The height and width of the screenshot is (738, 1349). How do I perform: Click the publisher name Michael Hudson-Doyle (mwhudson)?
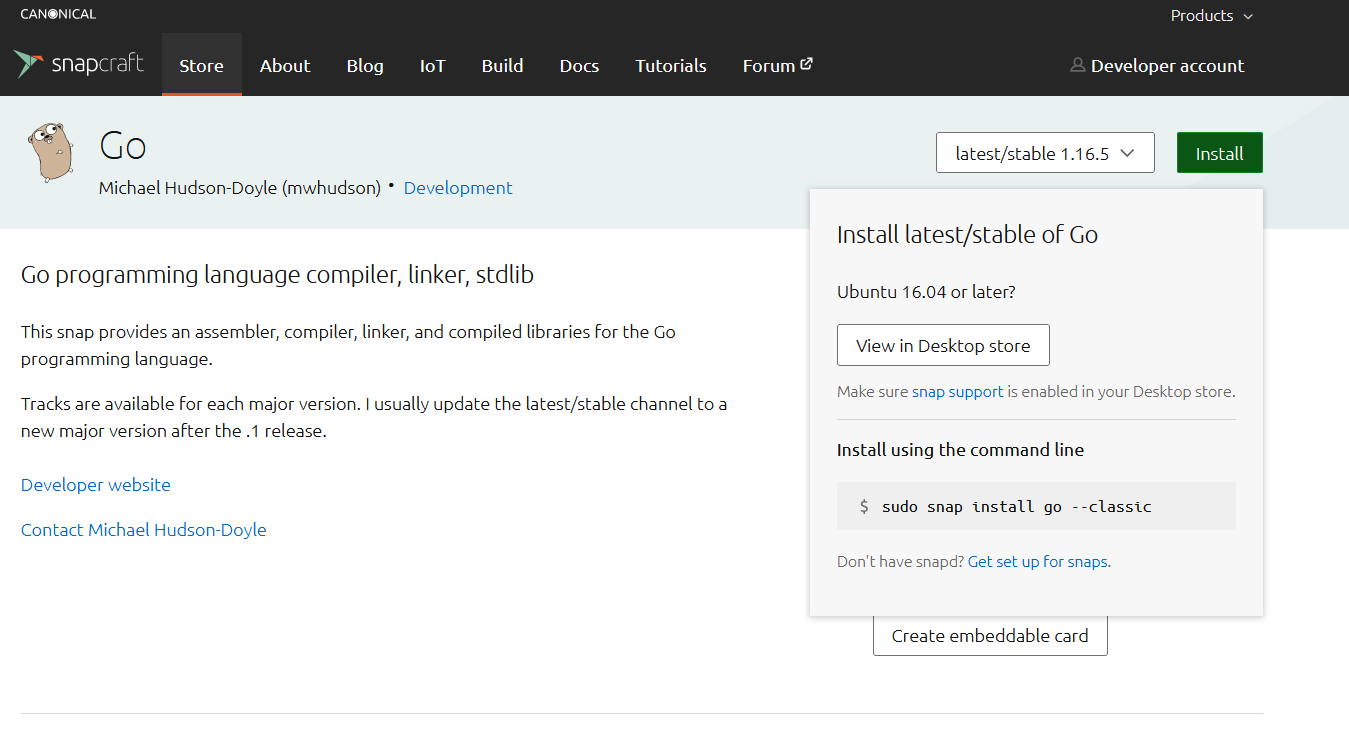(240, 188)
